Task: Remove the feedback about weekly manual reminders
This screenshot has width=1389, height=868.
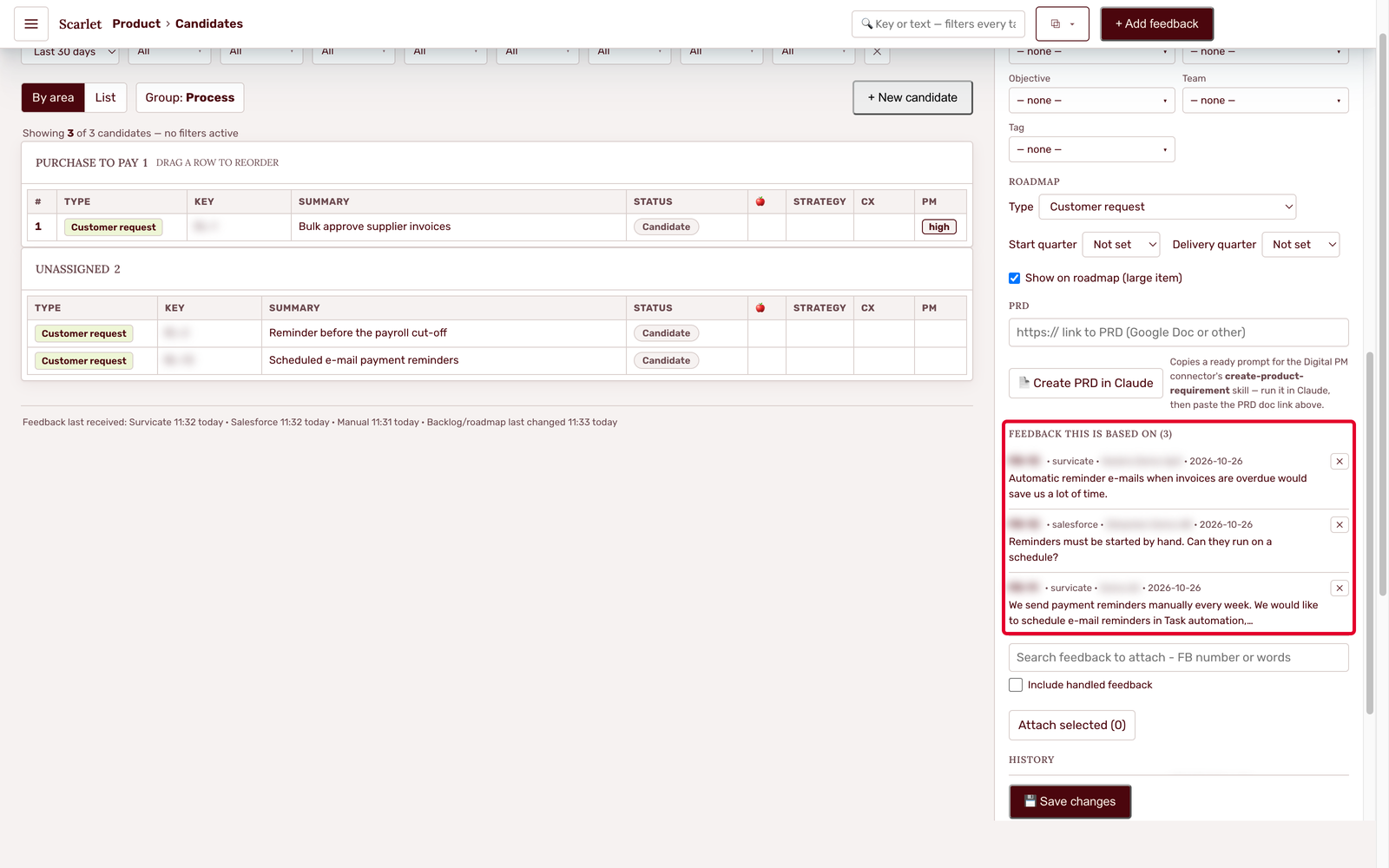Action: (x=1340, y=589)
